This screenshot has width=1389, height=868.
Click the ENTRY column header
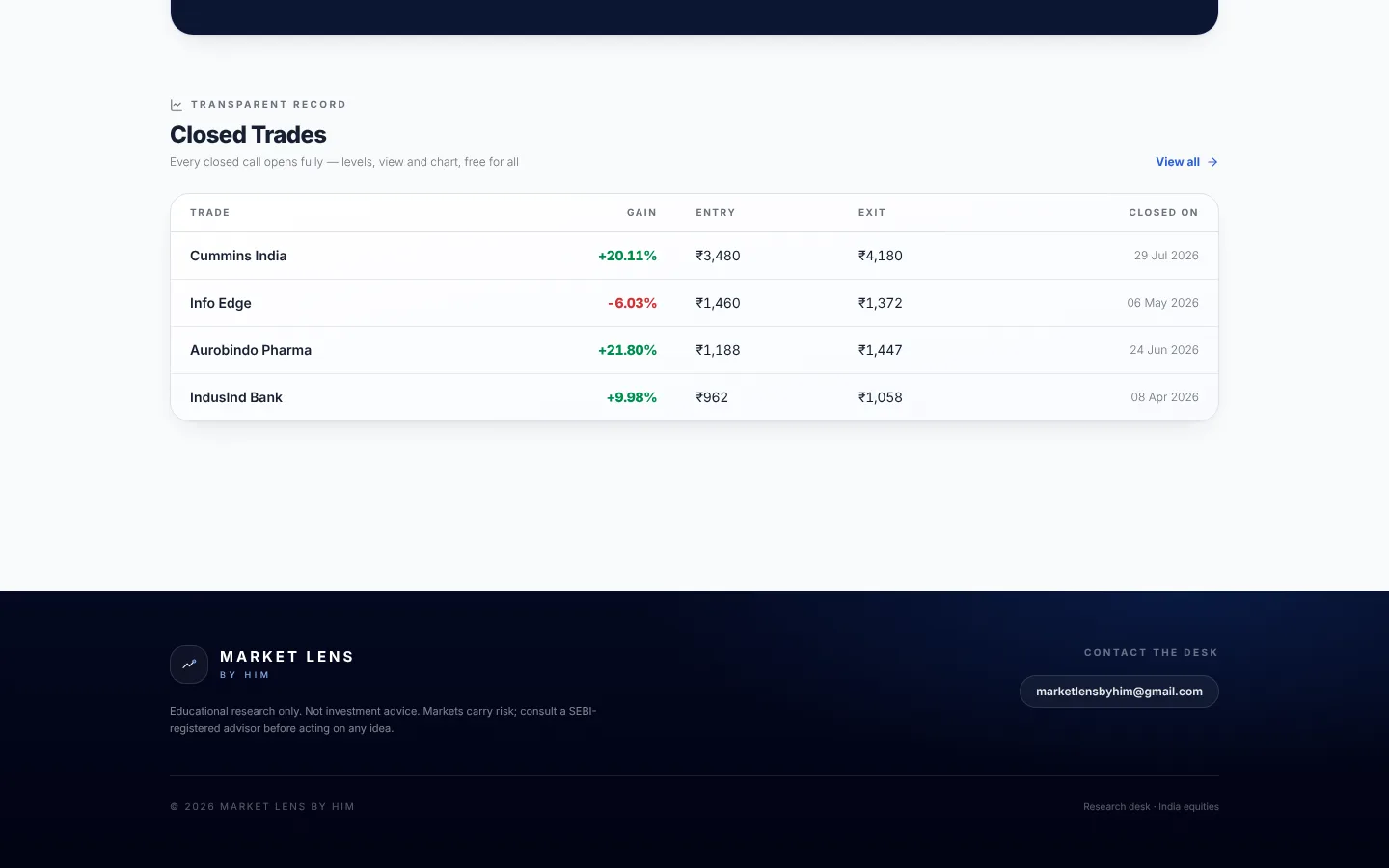tap(716, 213)
